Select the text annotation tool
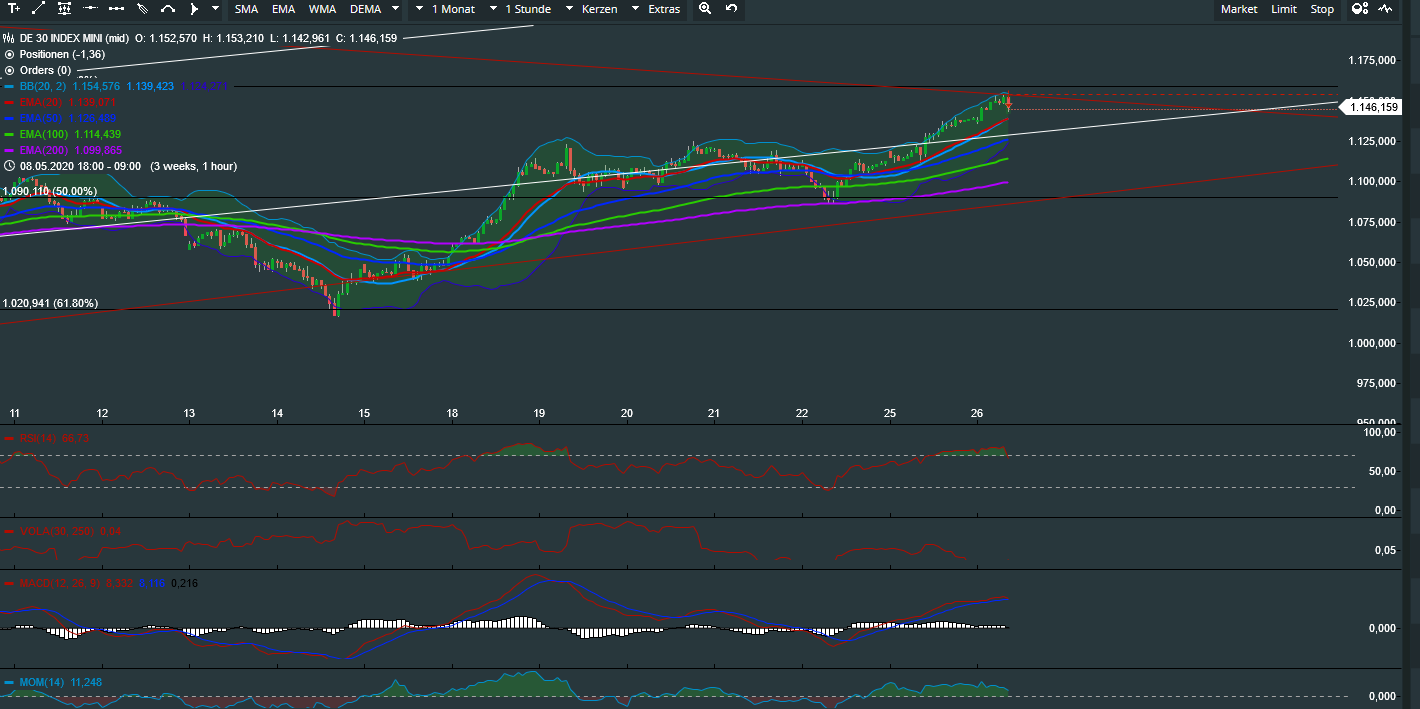 click(x=14, y=9)
